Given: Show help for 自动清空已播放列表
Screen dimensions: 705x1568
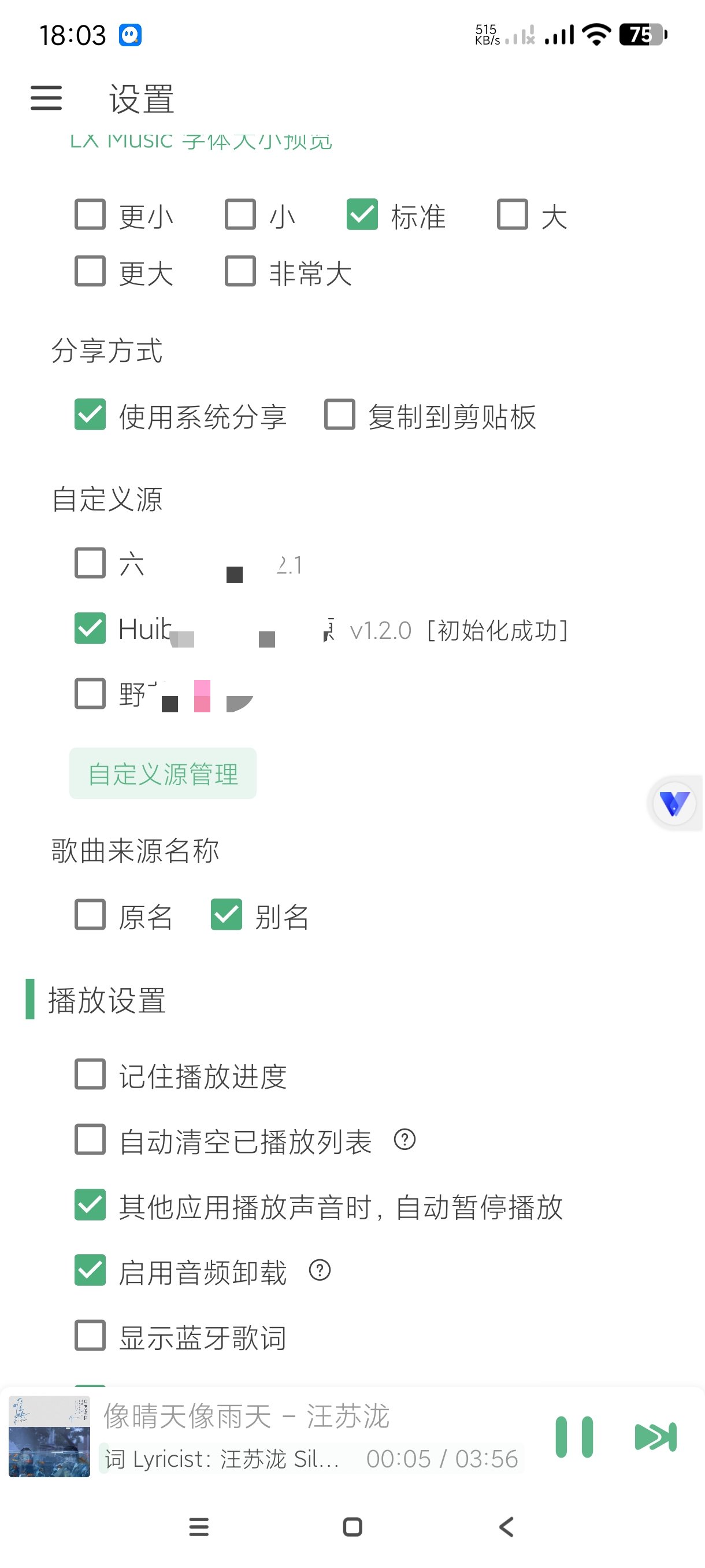Looking at the screenshot, I should 405,1139.
